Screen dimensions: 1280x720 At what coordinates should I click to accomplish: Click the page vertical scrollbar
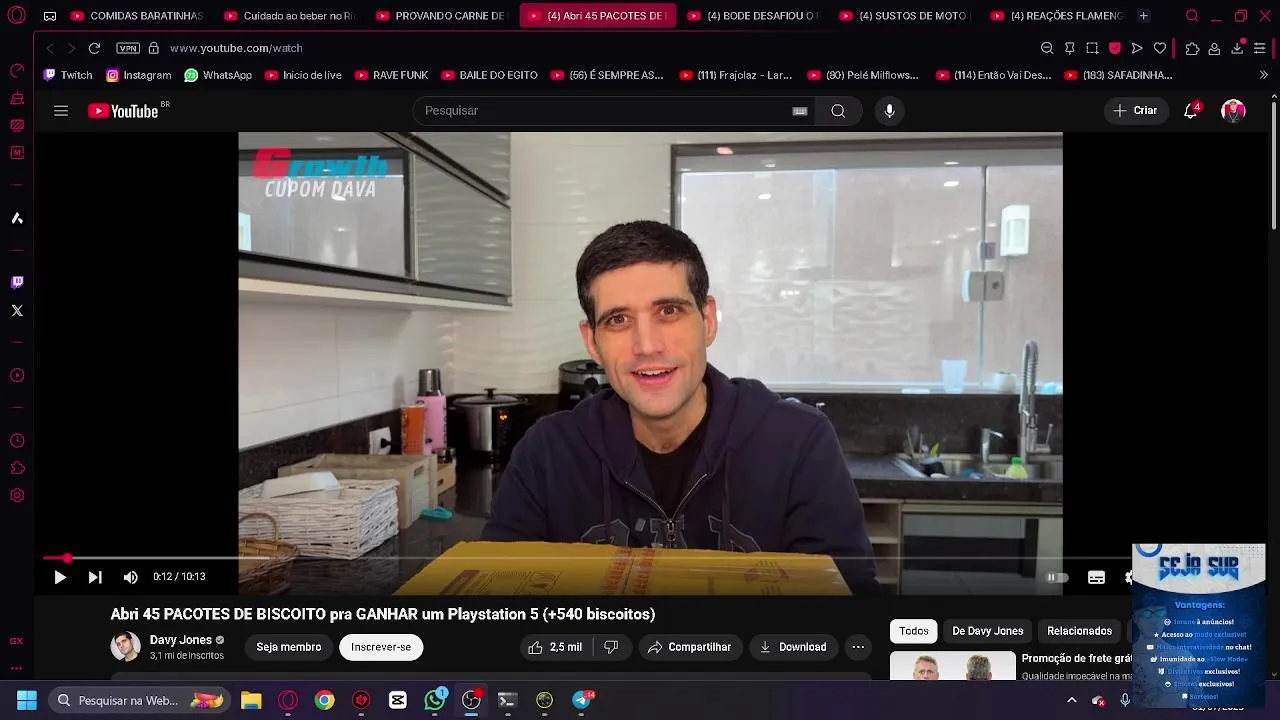pos(1273,165)
